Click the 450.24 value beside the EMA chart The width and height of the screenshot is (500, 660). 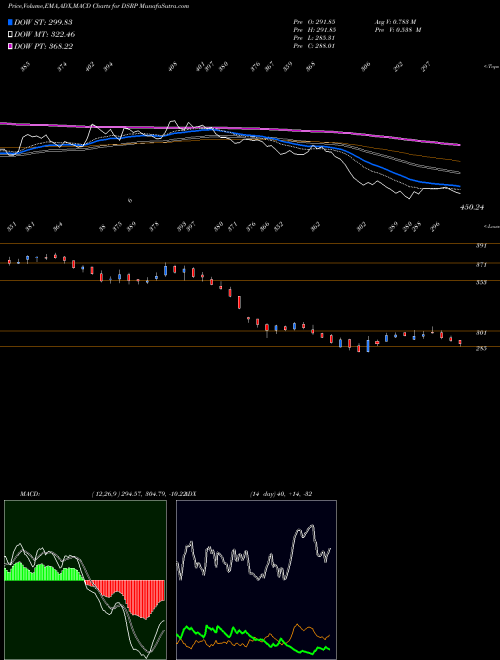472,208
